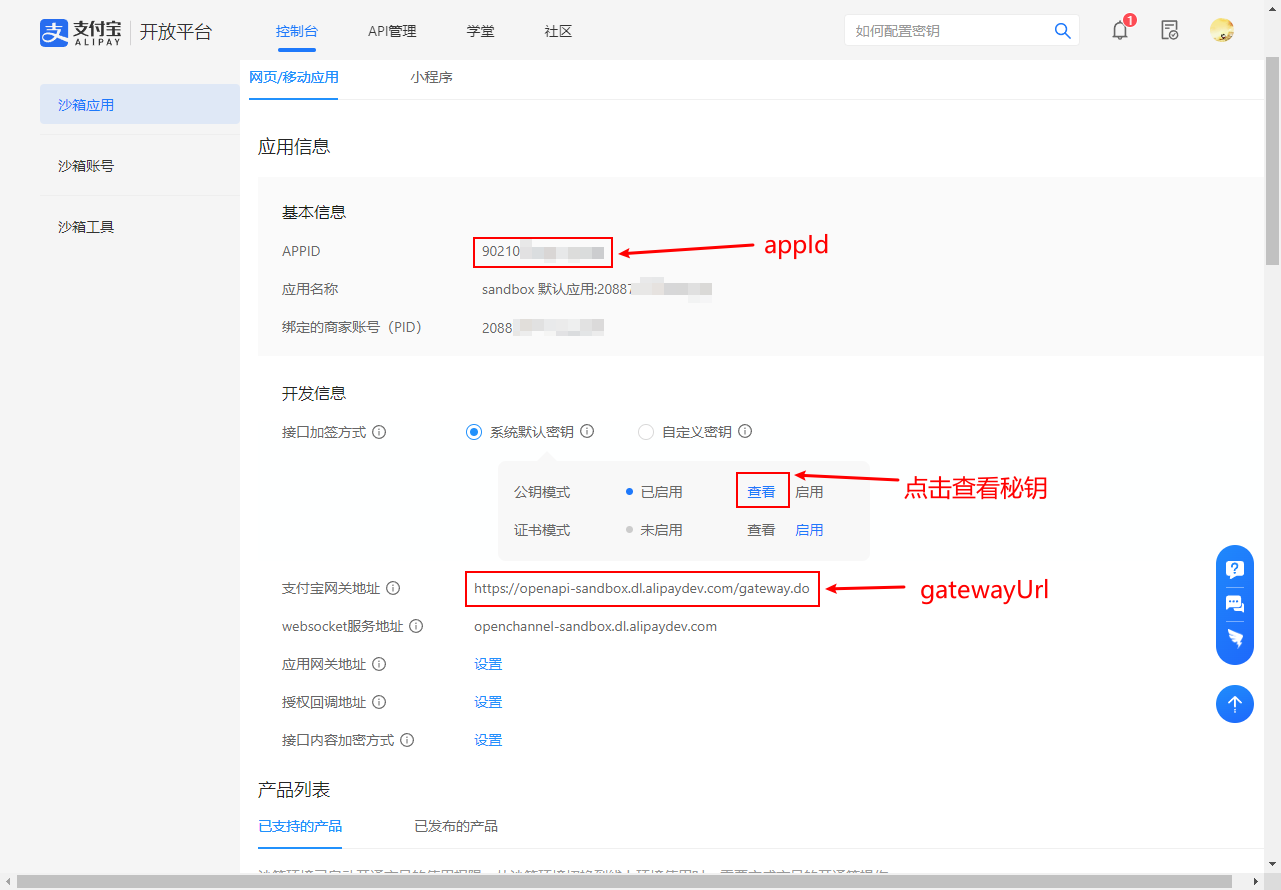The width and height of the screenshot is (1281, 890).
Task: Click info icon next to 系统默认密钥
Action: click(587, 432)
